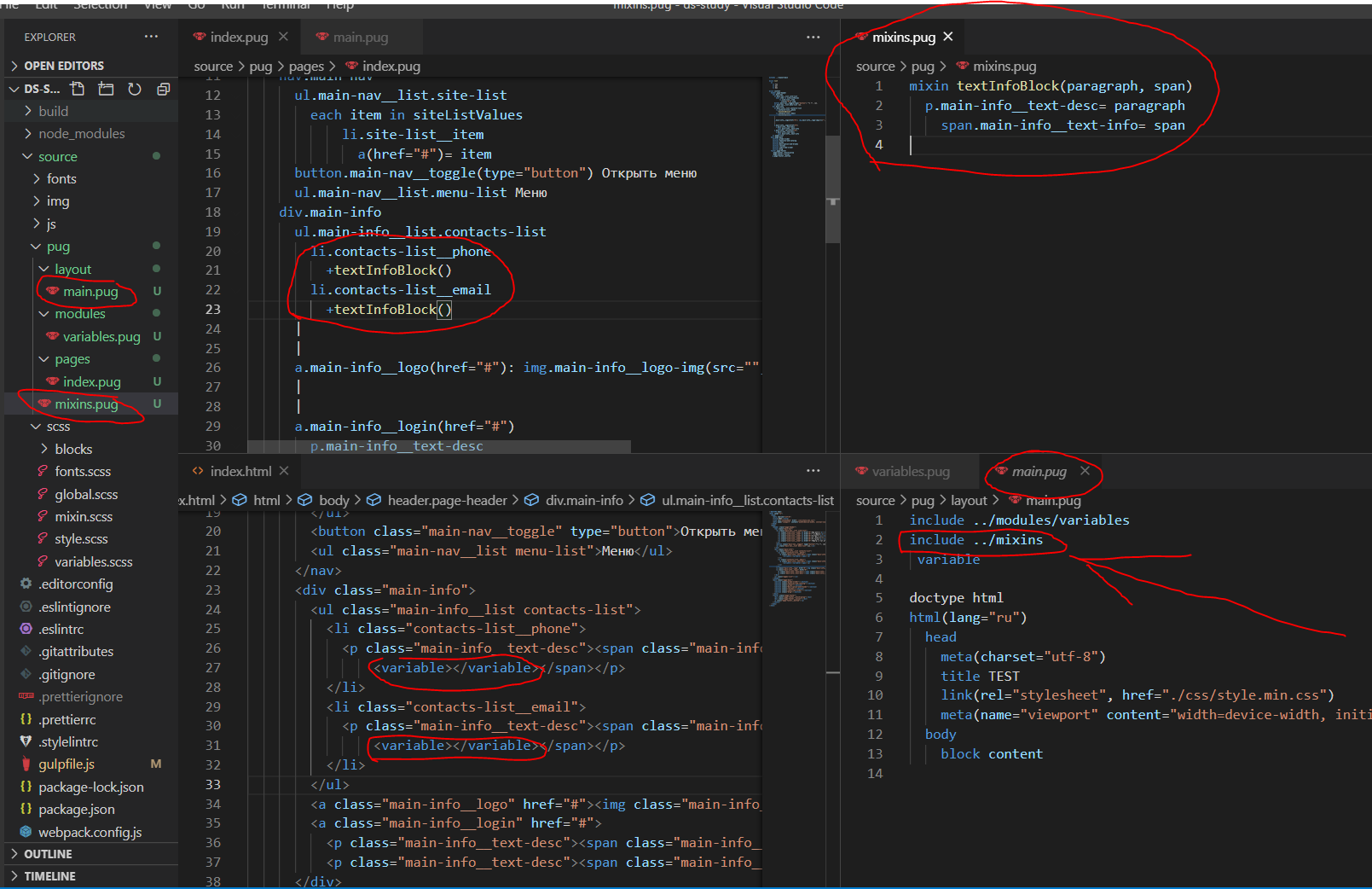This screenshot has width=1372, height=889.
Task: Close the index.html tab
Action: tap(284, 471)
